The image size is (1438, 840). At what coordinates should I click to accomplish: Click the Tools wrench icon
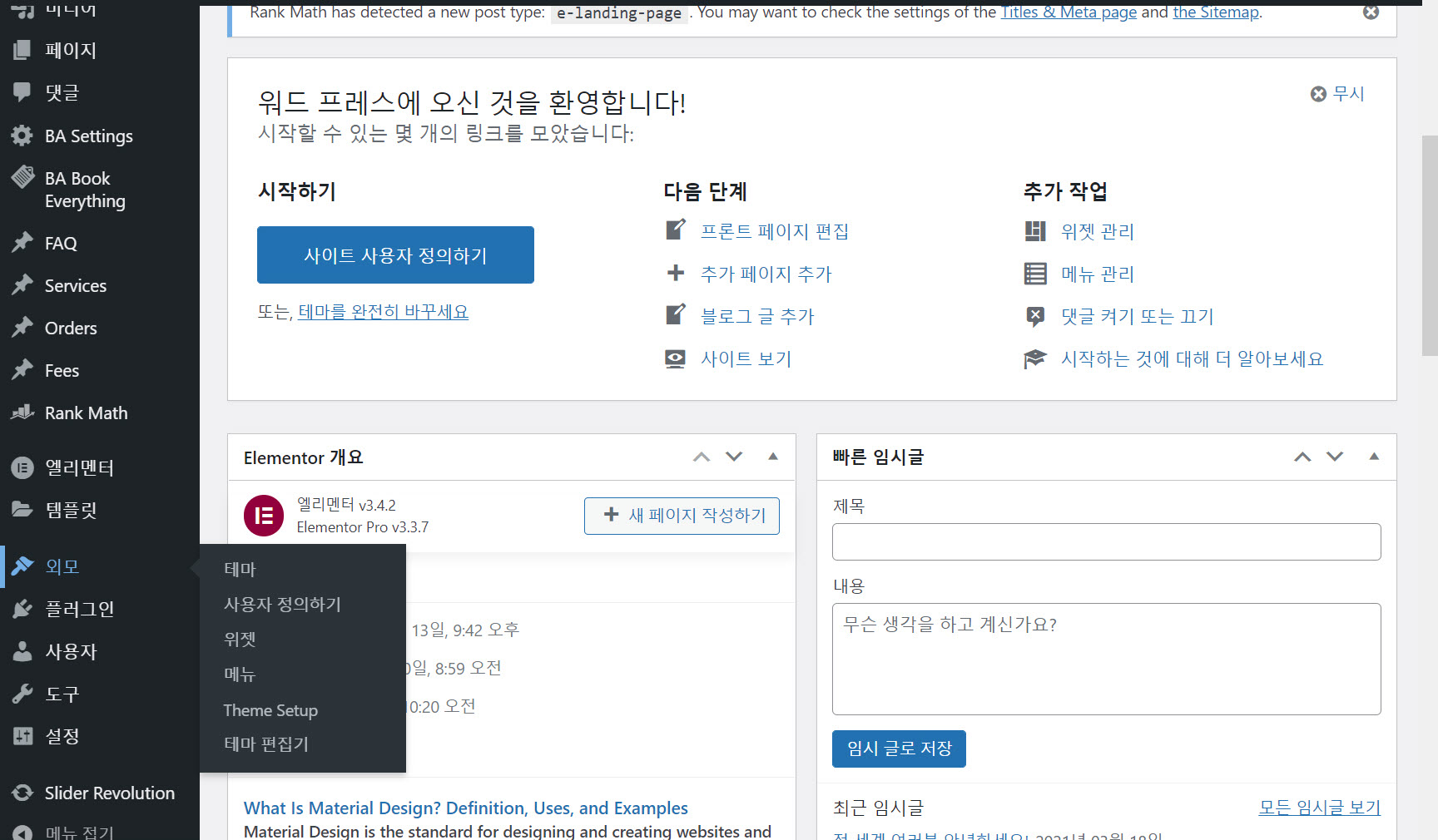point(22,694)
